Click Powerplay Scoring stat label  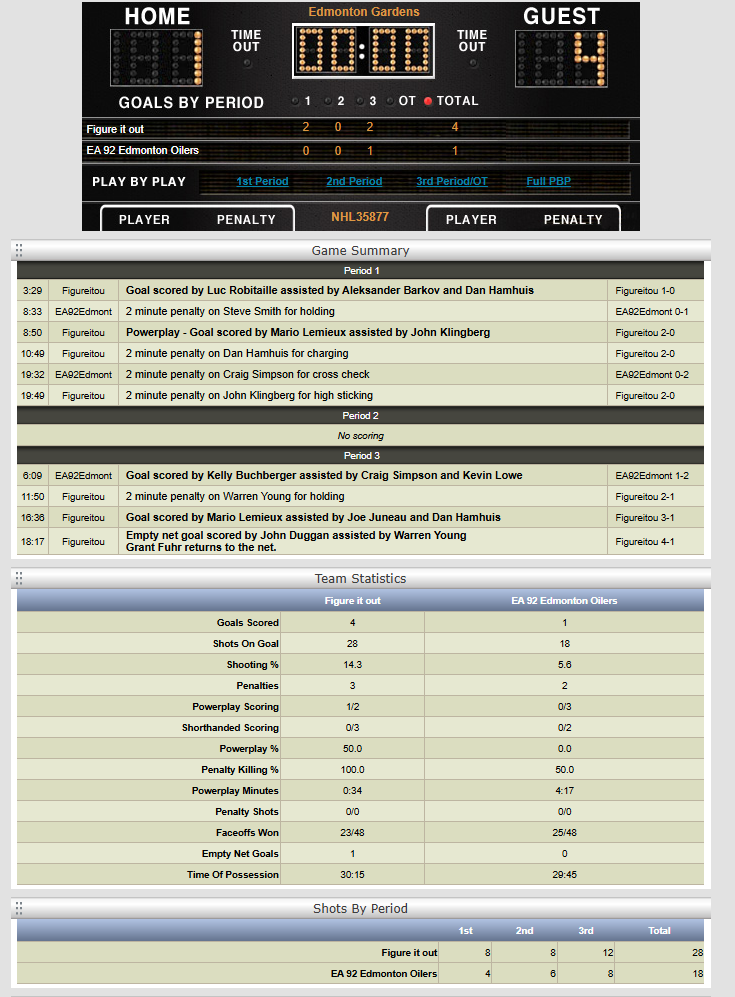pos(235,707)
